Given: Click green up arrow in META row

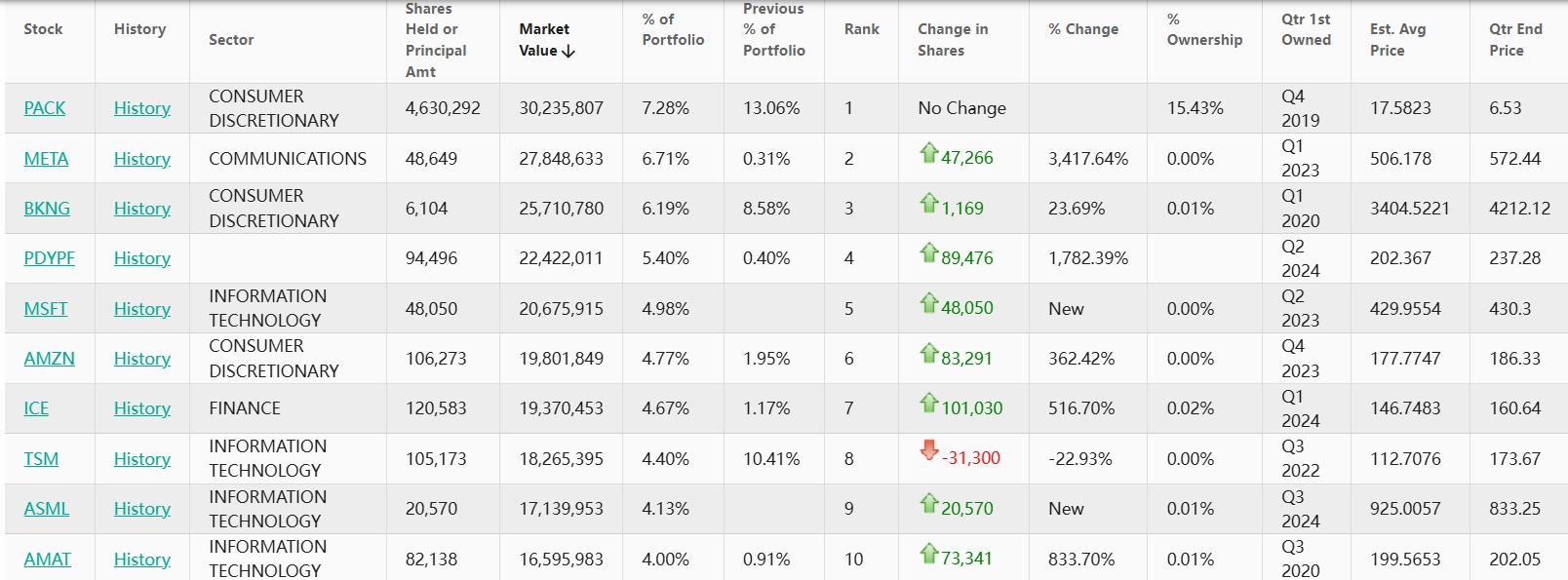Looking at the screenshot, I should [928, 153].
